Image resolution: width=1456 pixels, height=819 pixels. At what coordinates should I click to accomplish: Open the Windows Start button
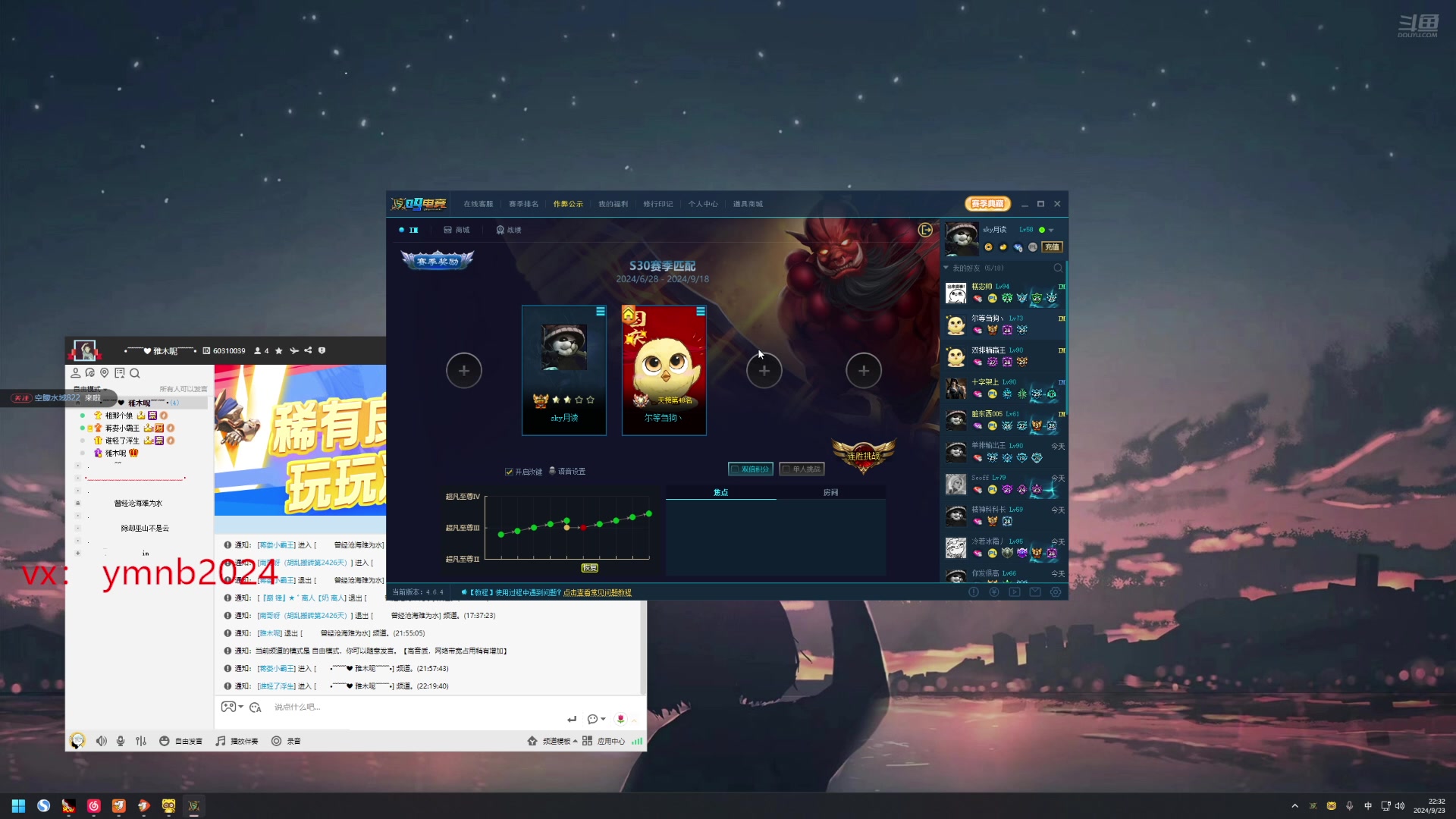pyautogui.click(x=18, y=805)
